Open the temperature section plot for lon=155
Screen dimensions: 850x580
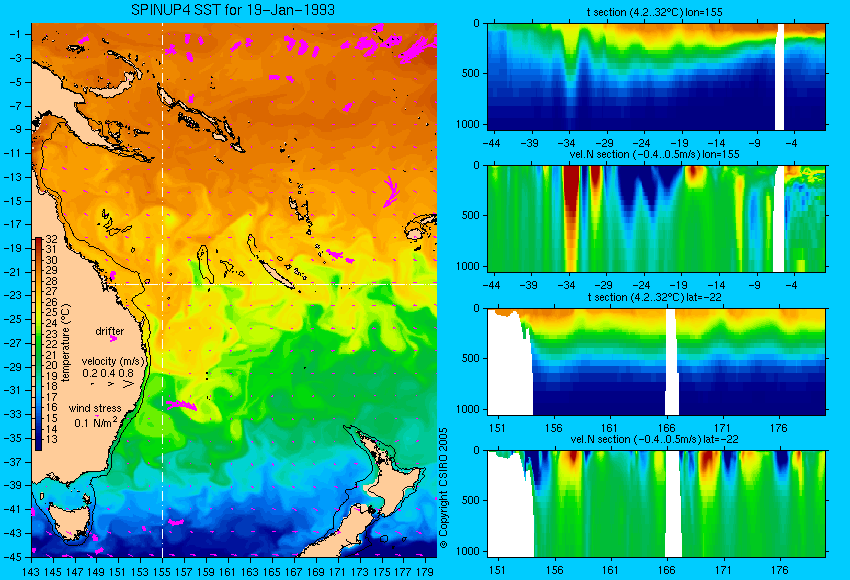point(656,76)
